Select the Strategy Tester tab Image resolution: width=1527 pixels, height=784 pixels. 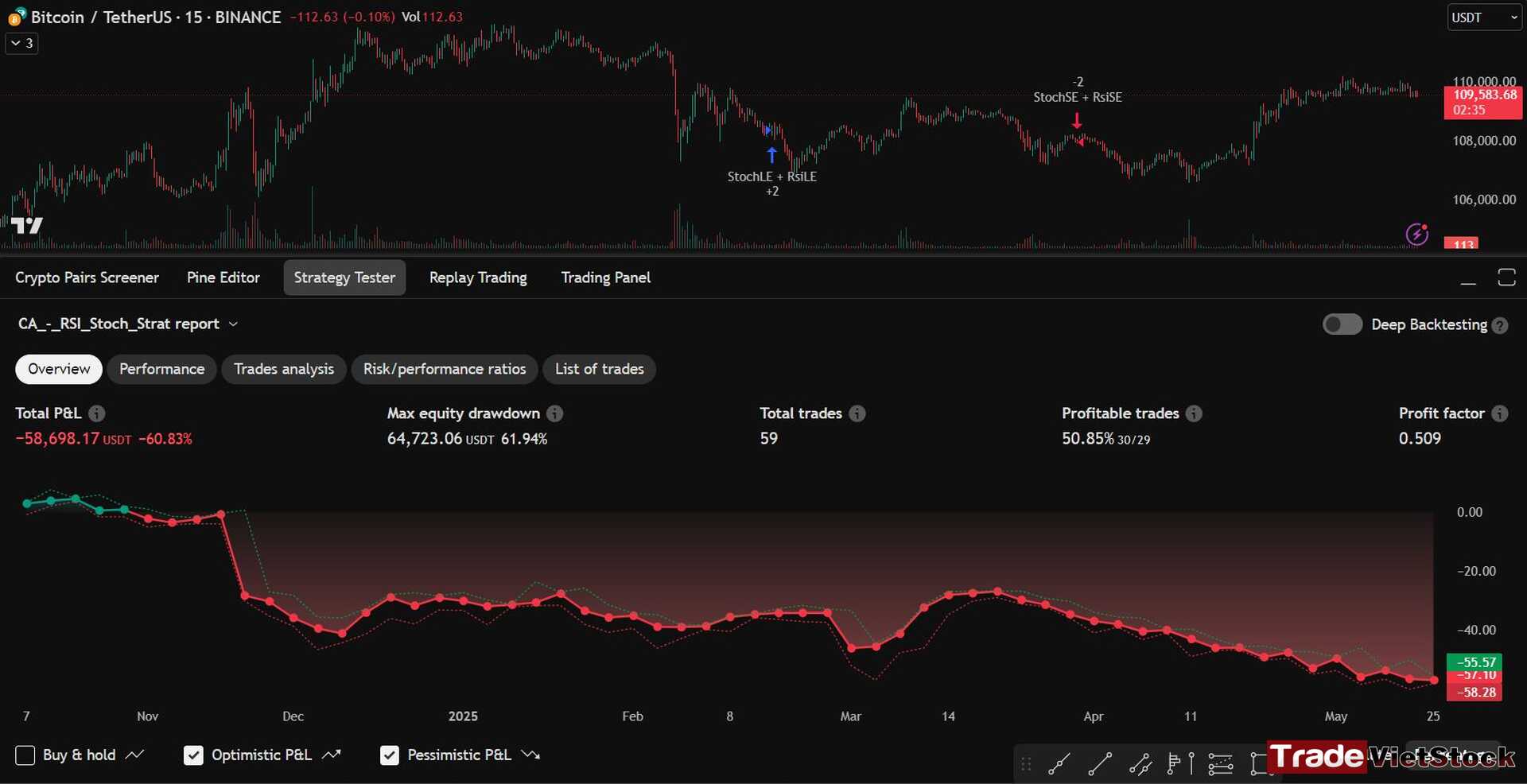(344, 278)
